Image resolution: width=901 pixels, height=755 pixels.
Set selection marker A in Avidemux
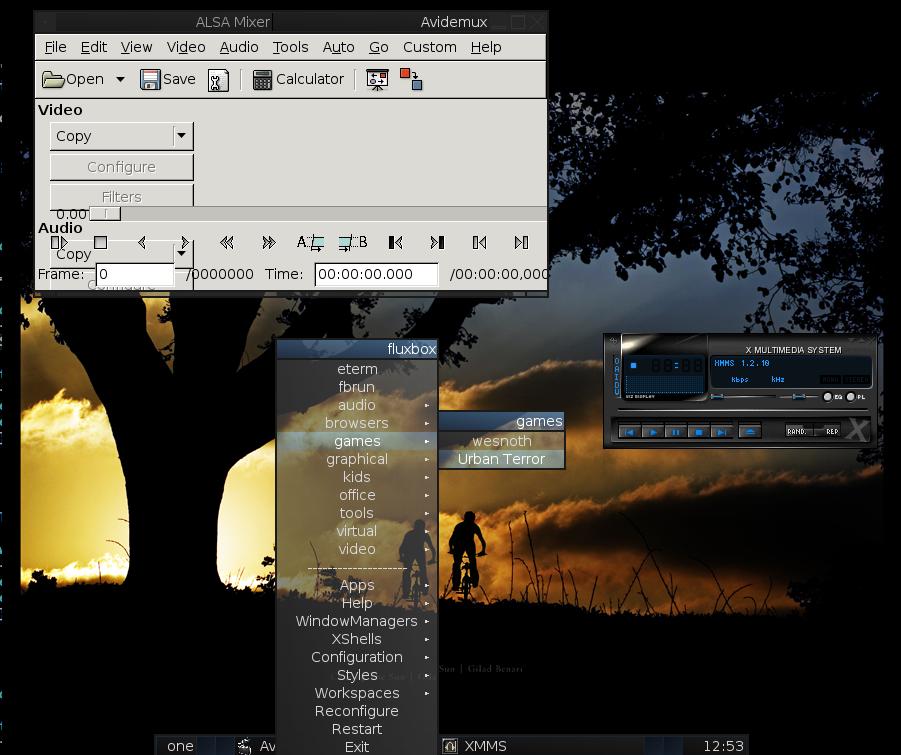(310, 242)
